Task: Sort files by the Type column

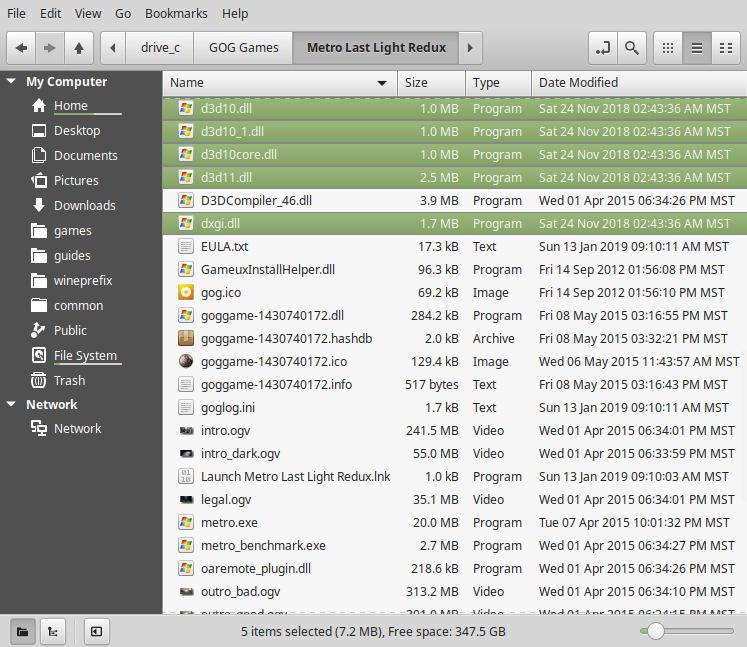Action: tap(499, 83)
